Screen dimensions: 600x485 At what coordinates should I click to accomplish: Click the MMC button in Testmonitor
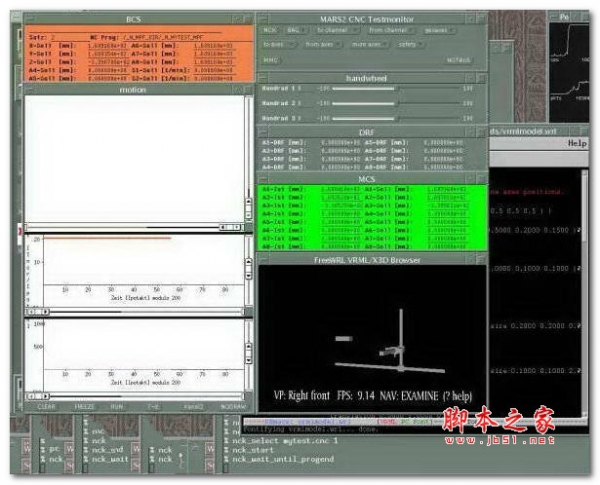point(271,60)
